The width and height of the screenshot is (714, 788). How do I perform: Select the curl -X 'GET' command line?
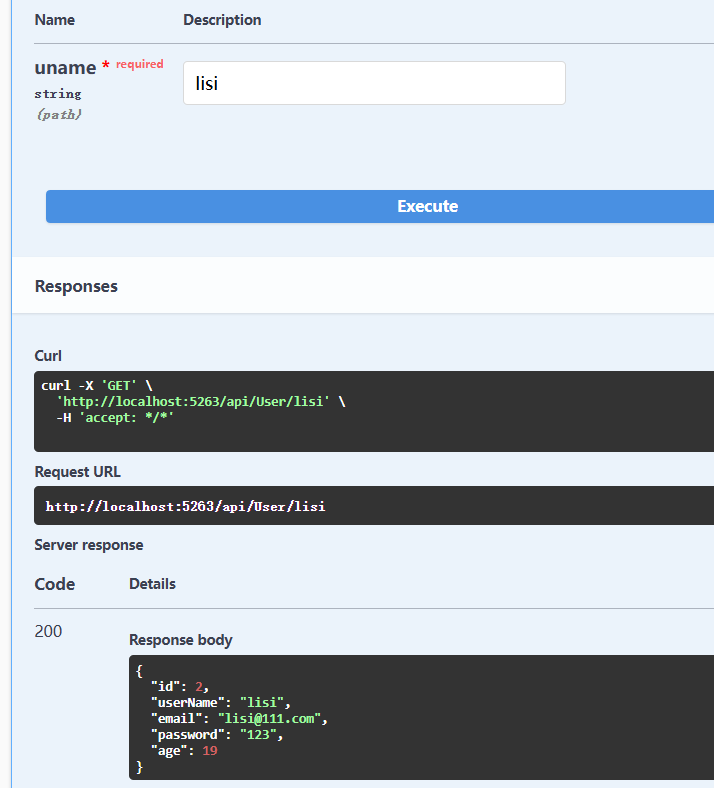tap(96, 385)
